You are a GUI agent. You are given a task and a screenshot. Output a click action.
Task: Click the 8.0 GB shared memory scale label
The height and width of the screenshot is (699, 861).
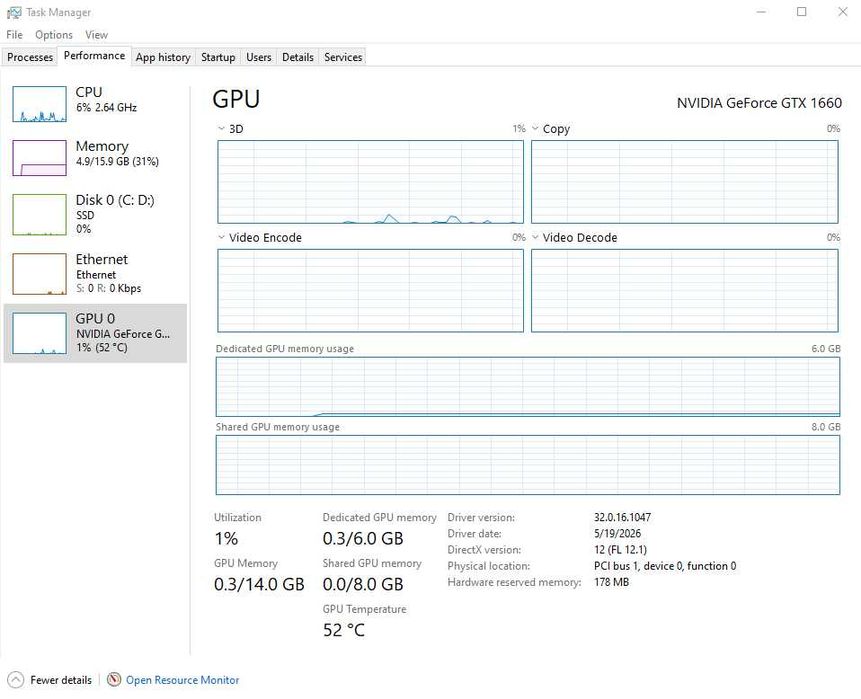[x=826, y=427]
